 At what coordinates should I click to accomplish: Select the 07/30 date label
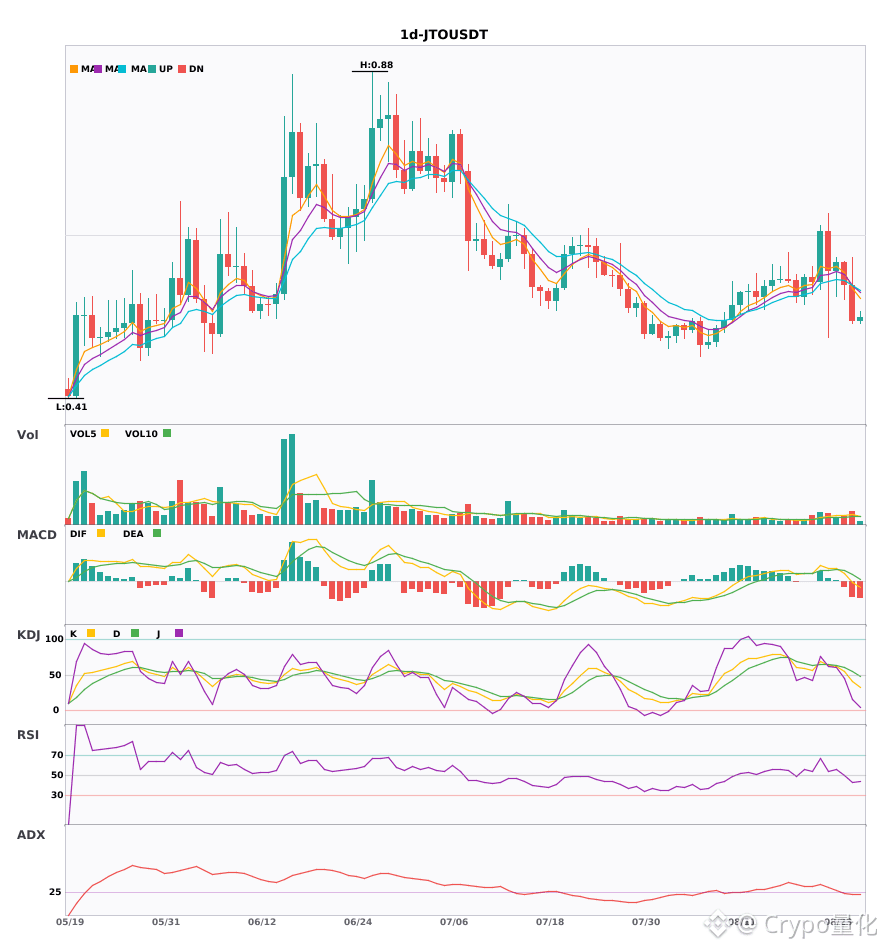click(x=646, y=922)
